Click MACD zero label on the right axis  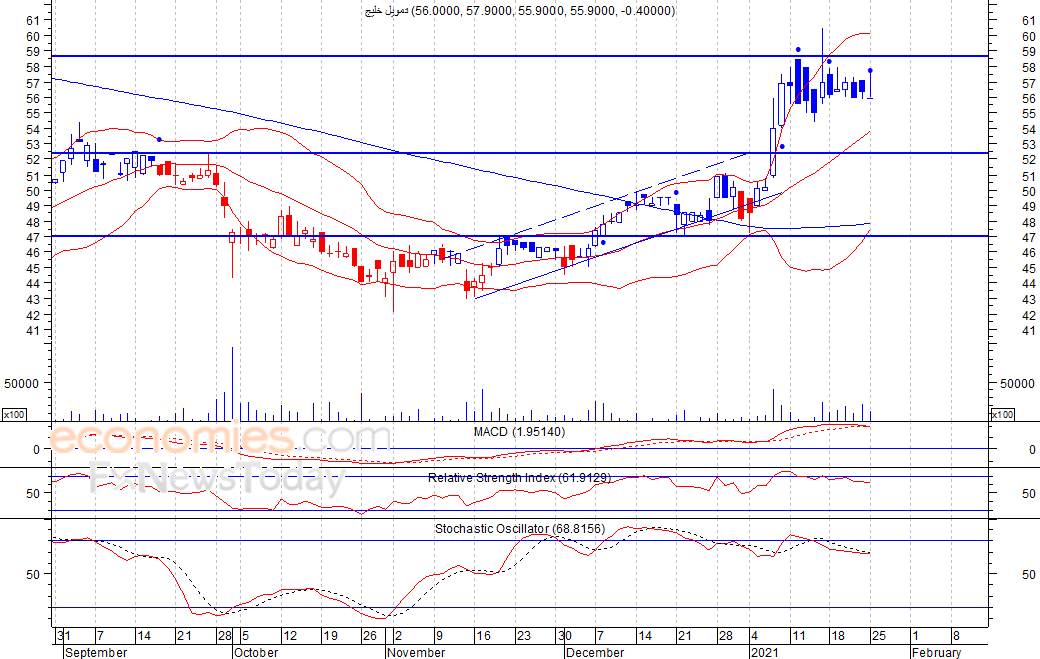1032,449
